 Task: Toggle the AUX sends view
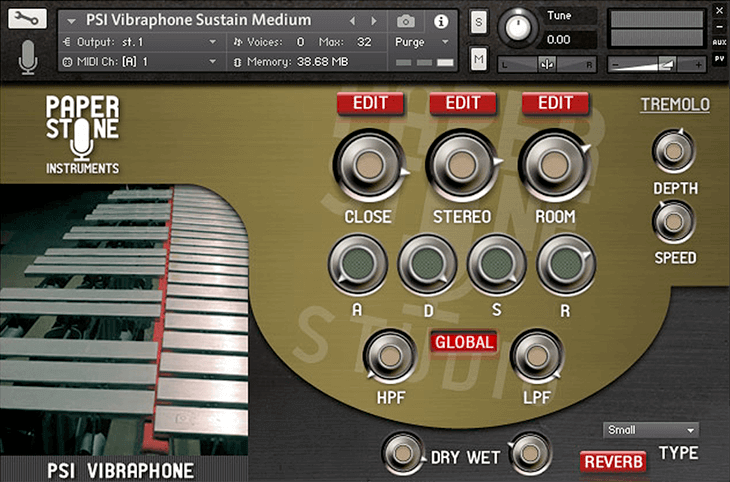[719, 42]
